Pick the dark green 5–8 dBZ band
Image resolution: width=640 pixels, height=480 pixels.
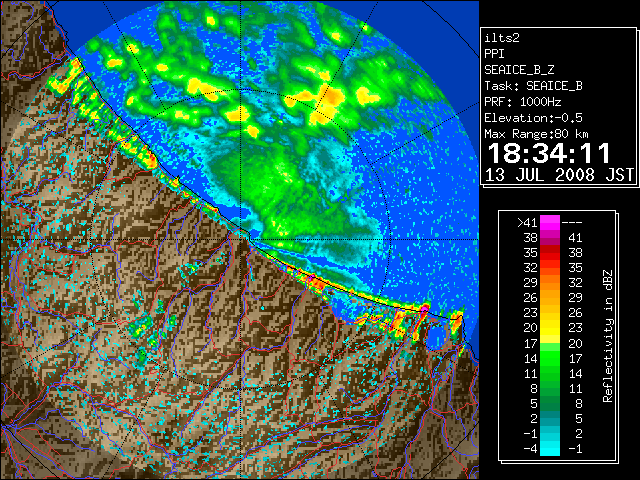(550, 404)
